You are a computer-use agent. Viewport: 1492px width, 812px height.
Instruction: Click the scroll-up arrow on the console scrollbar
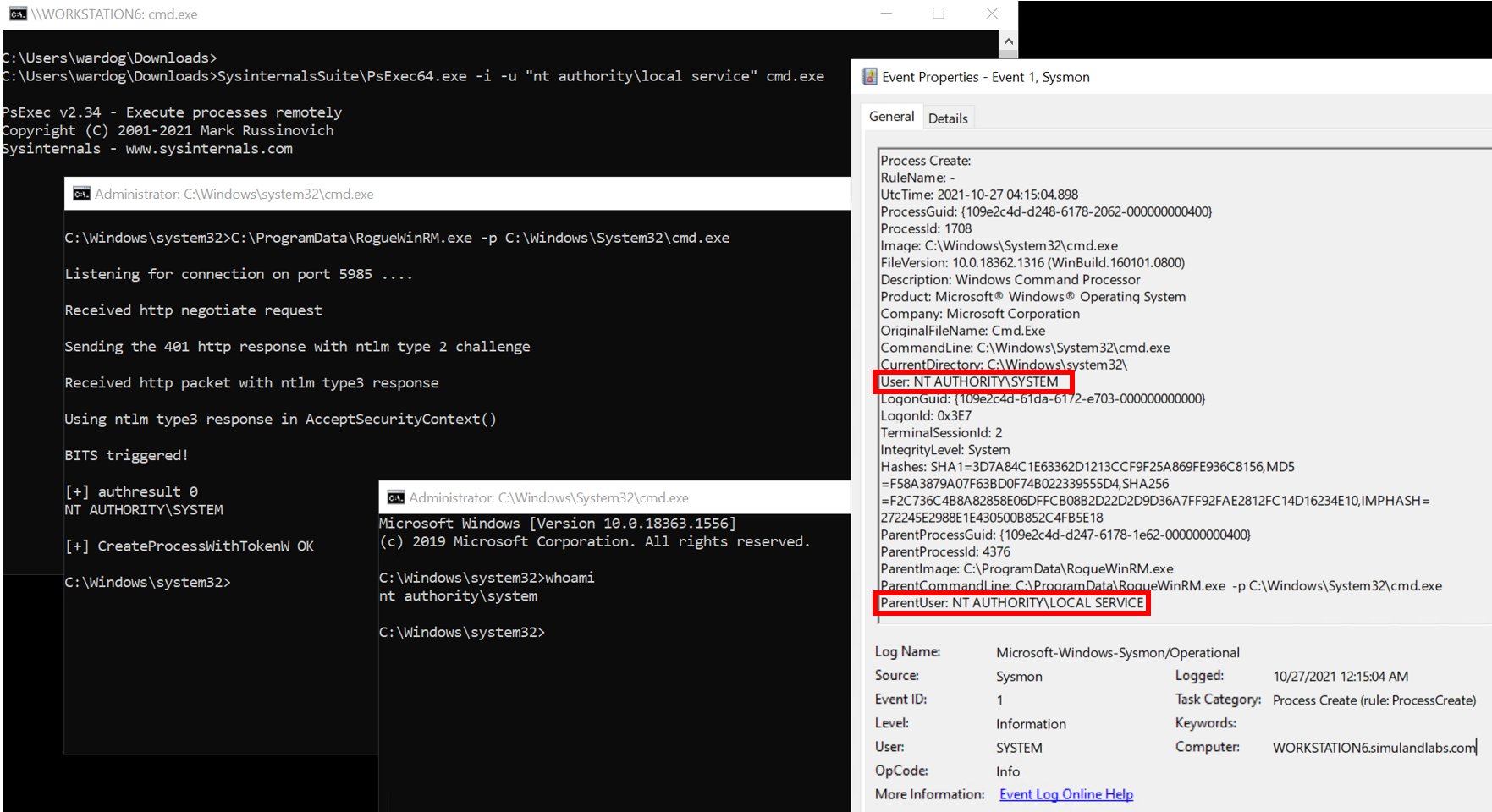[1007, 40]
